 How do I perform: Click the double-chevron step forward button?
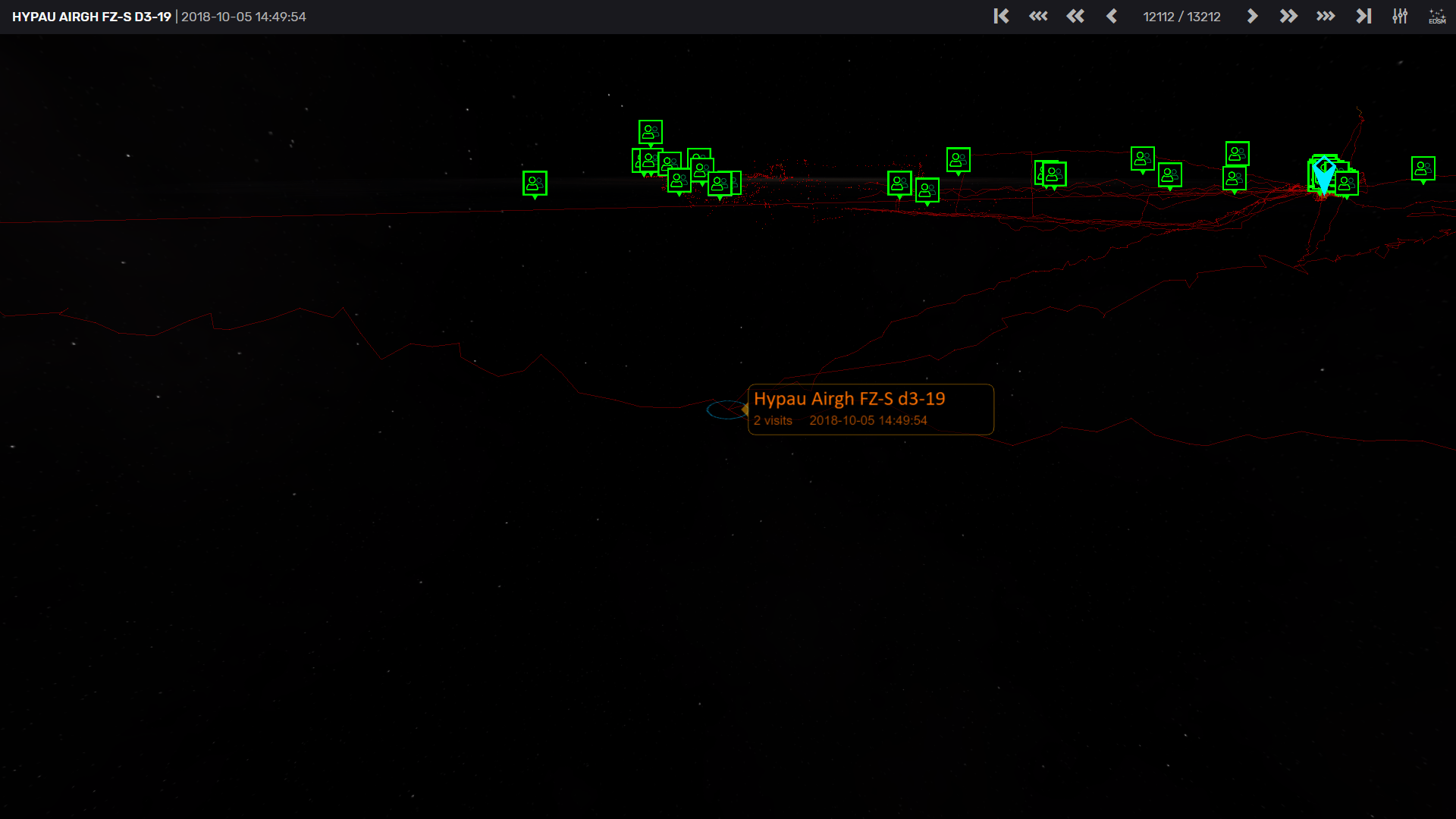pyautogui.click(x=1288, y=16)
